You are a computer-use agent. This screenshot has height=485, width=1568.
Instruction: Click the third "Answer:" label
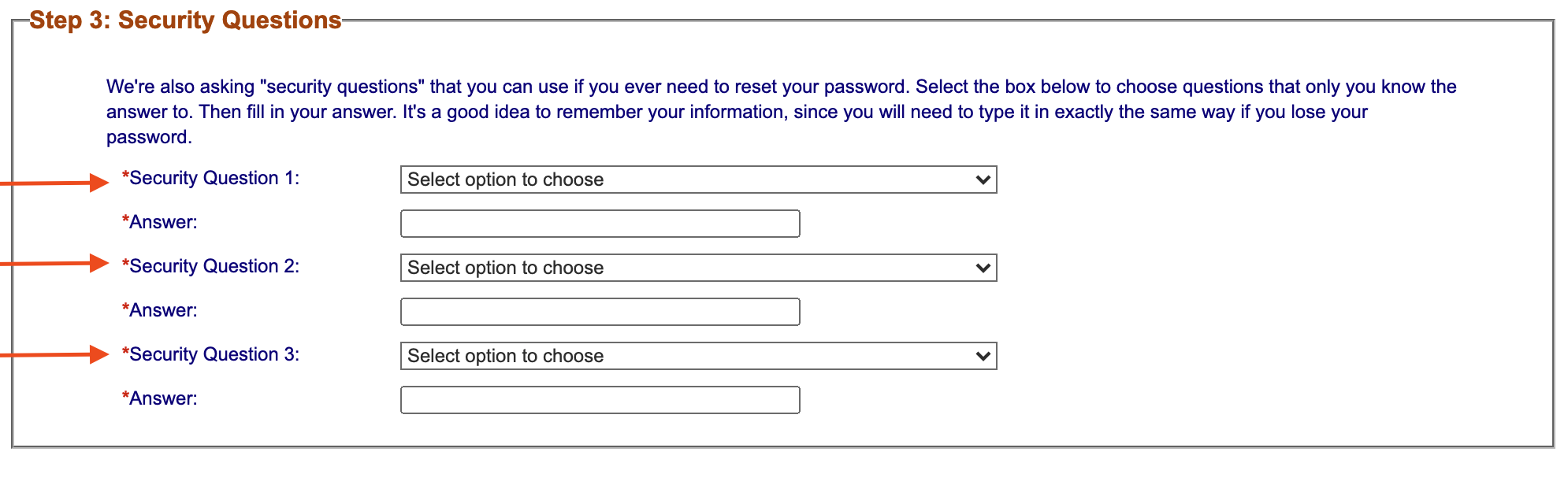pyautogui.click(x=163, y=399)
